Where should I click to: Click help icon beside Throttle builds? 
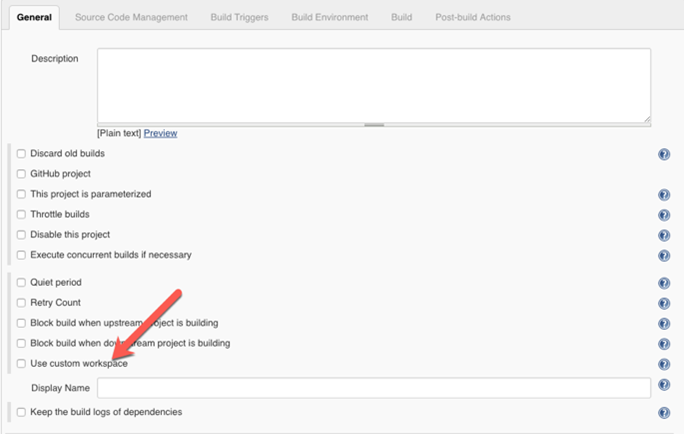pos(664,215)
